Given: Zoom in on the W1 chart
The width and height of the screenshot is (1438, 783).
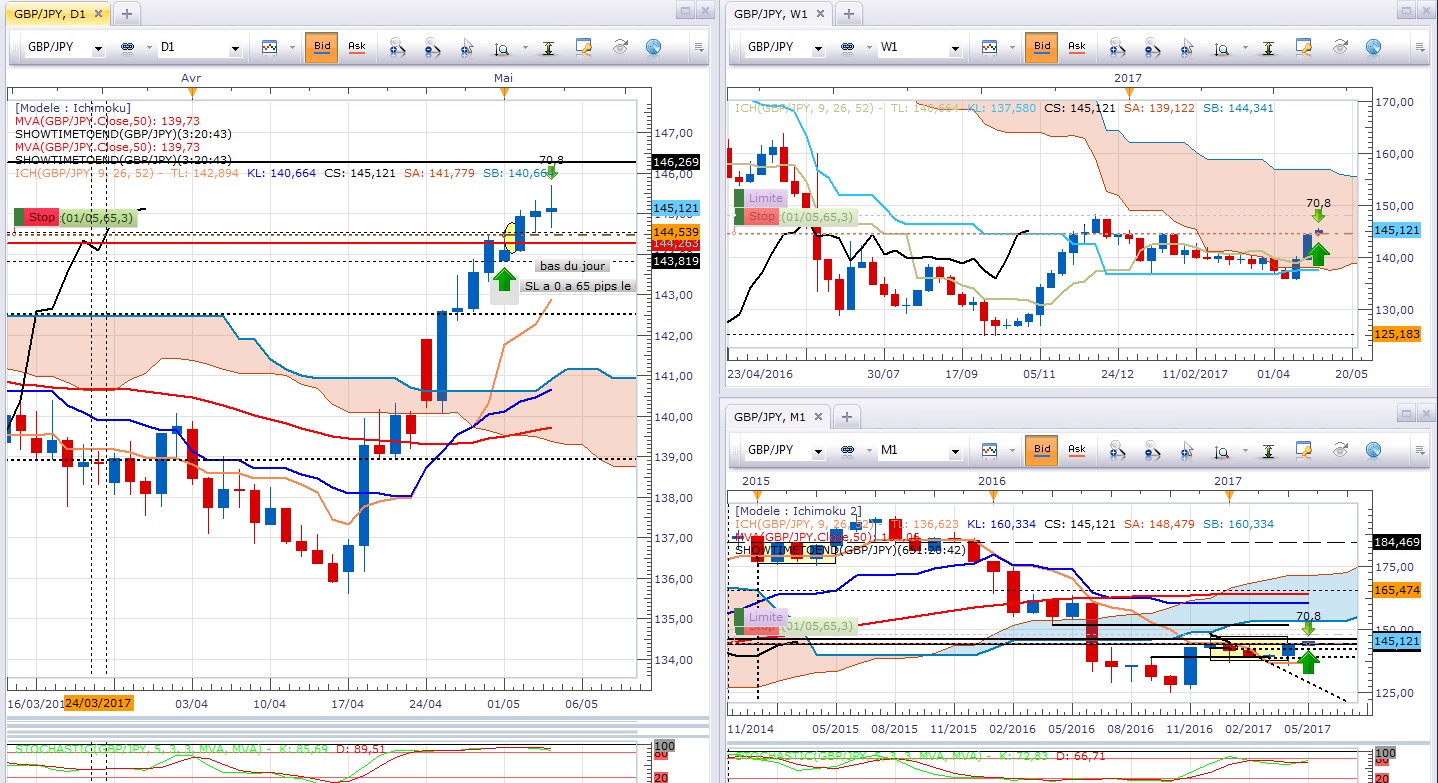Looking at the screenshot, I should [x=1117, y=47].
